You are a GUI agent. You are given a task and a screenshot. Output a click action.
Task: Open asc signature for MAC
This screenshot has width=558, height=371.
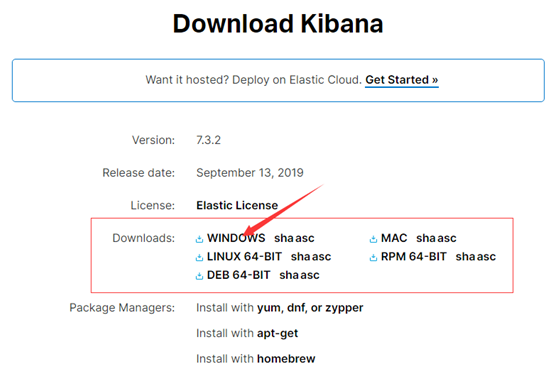click(447, 238)
